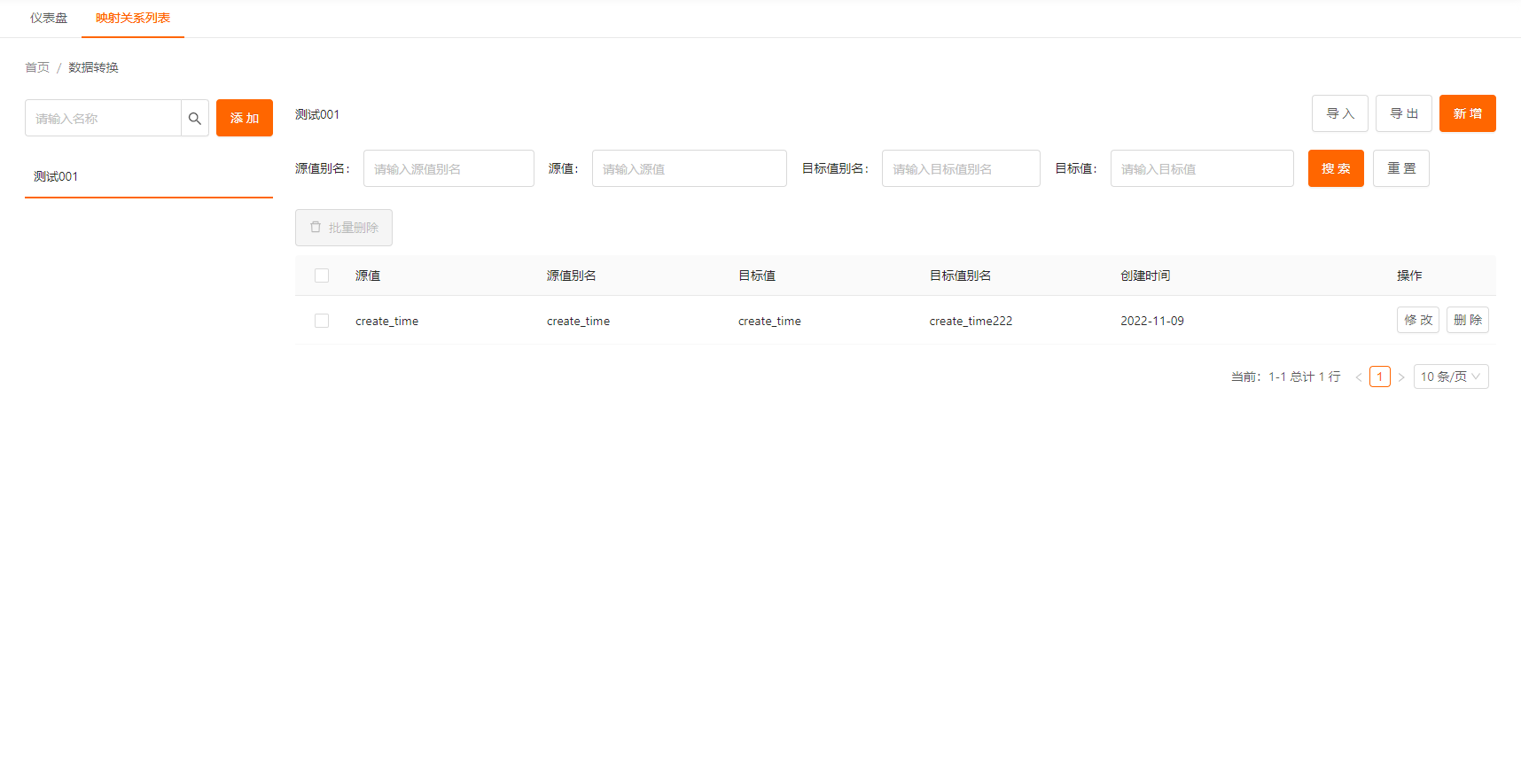Screen dimensions: 1521x784
Task: Open the 10 条/页 page size dropdown
Action: coord(1450,376)
